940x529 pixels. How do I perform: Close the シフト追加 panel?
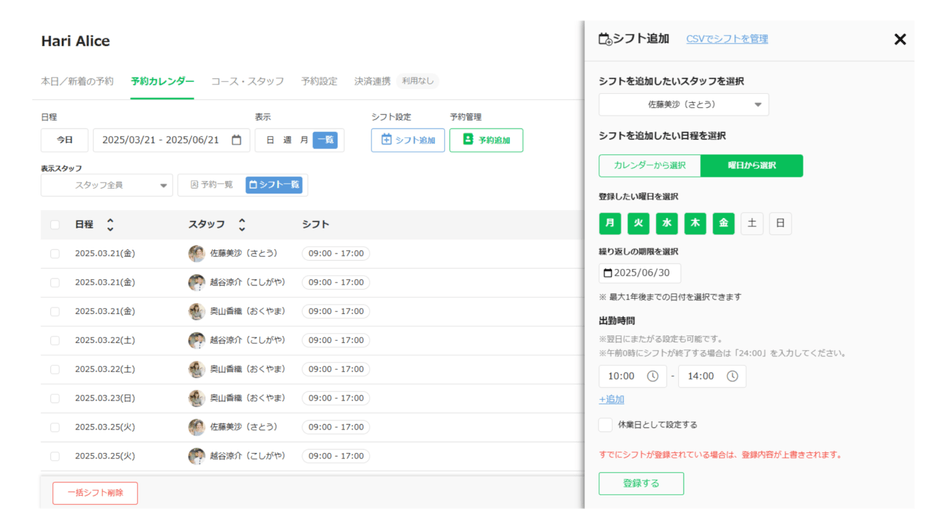[899, 39]
